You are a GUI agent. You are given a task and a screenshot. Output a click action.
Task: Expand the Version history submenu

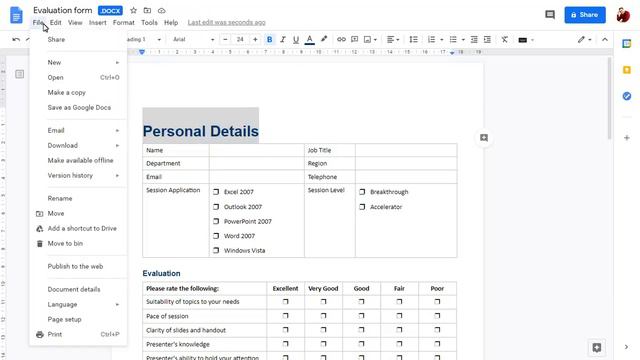[78, 176]
